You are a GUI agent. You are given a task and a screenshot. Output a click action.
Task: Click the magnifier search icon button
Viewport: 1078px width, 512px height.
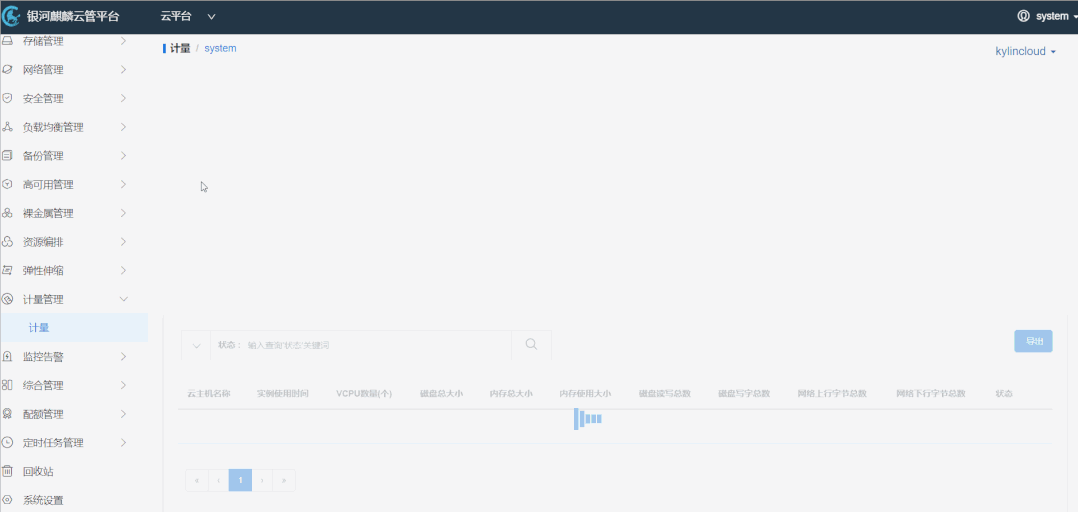531,344
